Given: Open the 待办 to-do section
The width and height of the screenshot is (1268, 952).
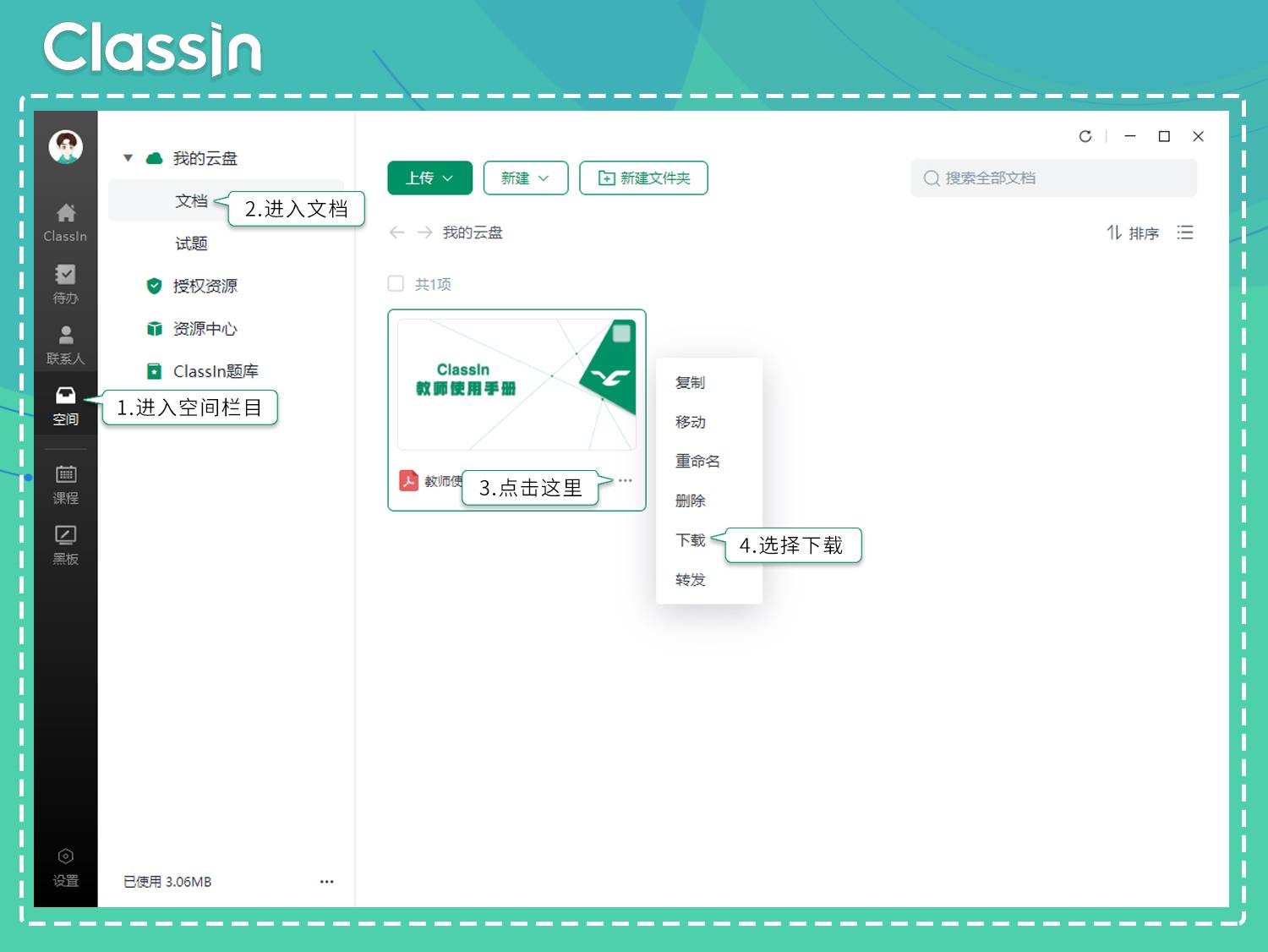Looking at the screenshot, I should tap(65, 284).
